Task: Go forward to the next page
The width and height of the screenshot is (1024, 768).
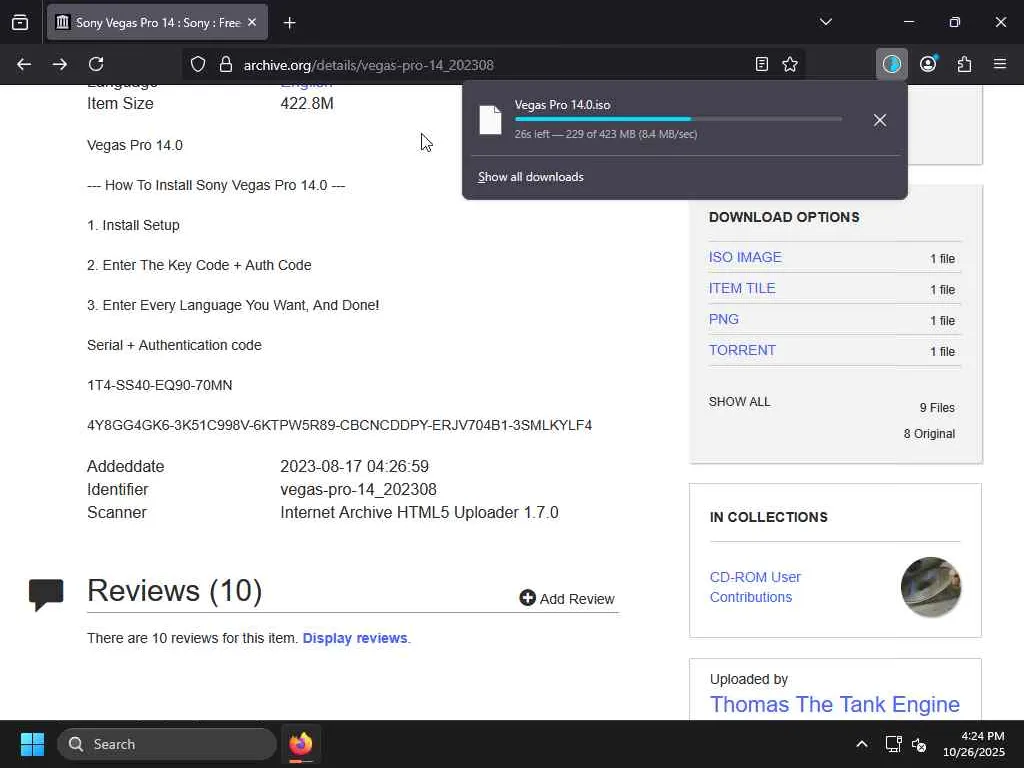Action: pos(59,64)
